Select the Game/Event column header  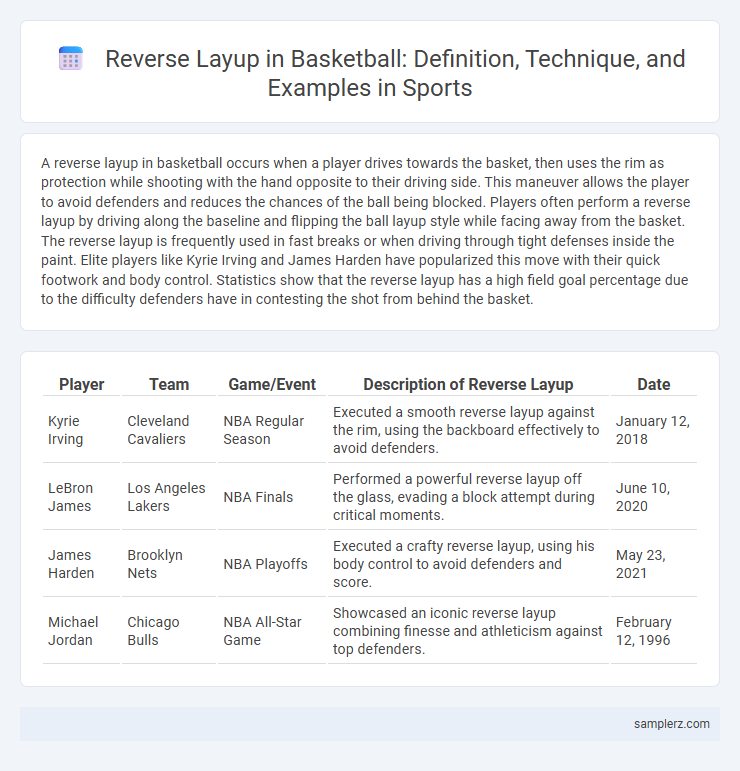(x=272, y=384)
